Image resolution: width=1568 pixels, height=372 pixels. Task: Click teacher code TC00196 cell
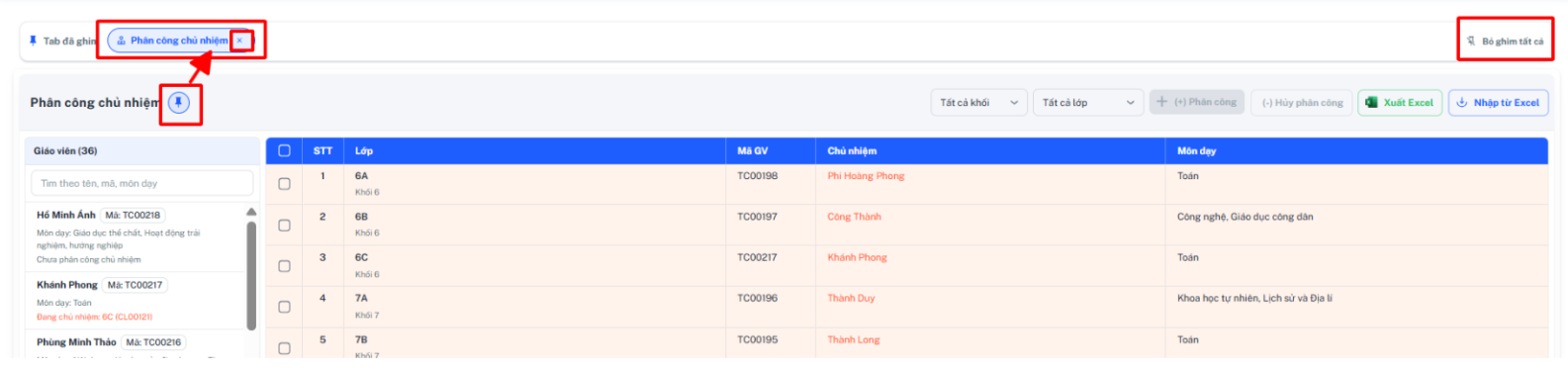pyautogui.click(x=758, y=298)
